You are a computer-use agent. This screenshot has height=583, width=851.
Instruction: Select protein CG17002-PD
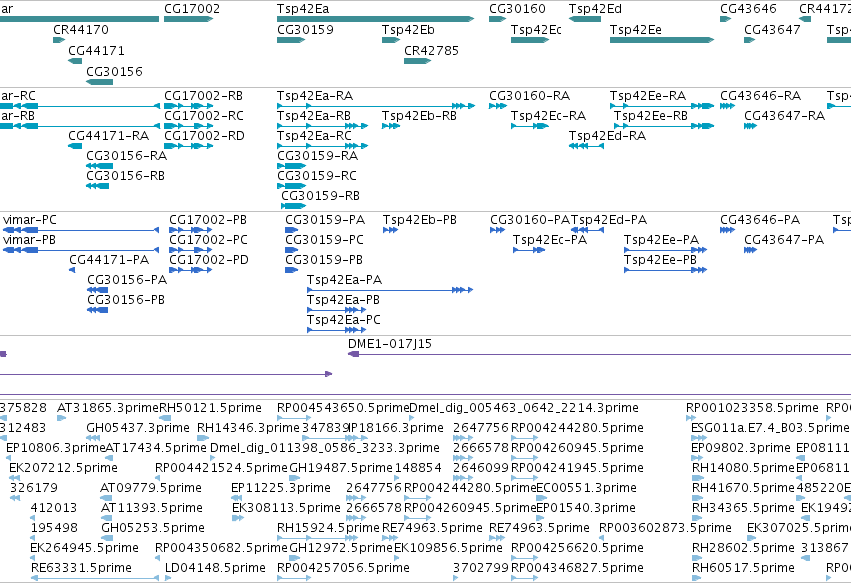pyautogui.click(x=190, y=270)
